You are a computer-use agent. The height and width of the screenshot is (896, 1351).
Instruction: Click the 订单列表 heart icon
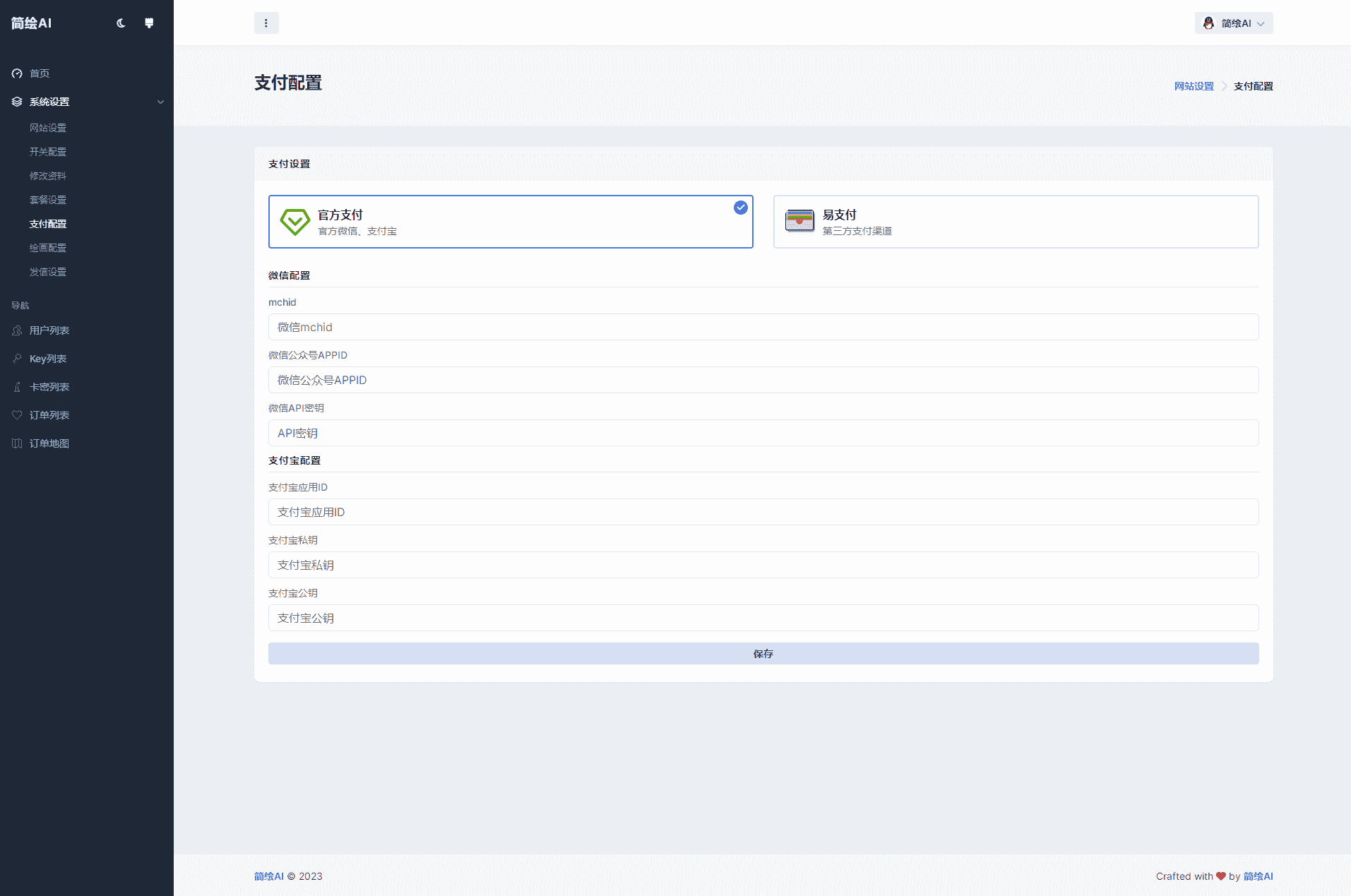tap(17, 415)
